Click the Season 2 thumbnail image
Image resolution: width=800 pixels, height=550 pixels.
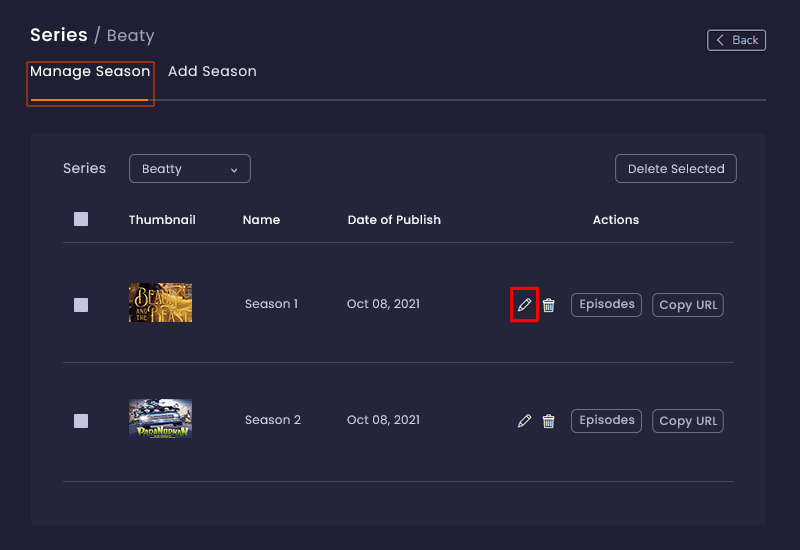[x=160, y=419]
